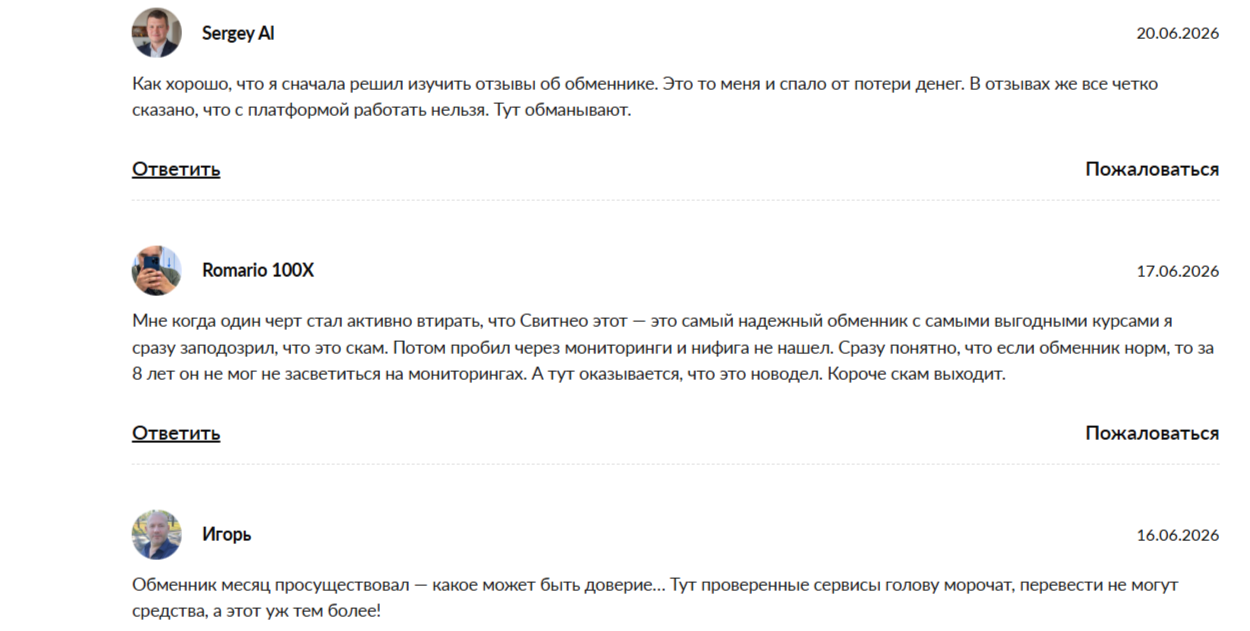Image resolution: width=1250 pixels, height=631 pixels.
Task: Open the Sergey AI username
Action: tap(238, 33)
